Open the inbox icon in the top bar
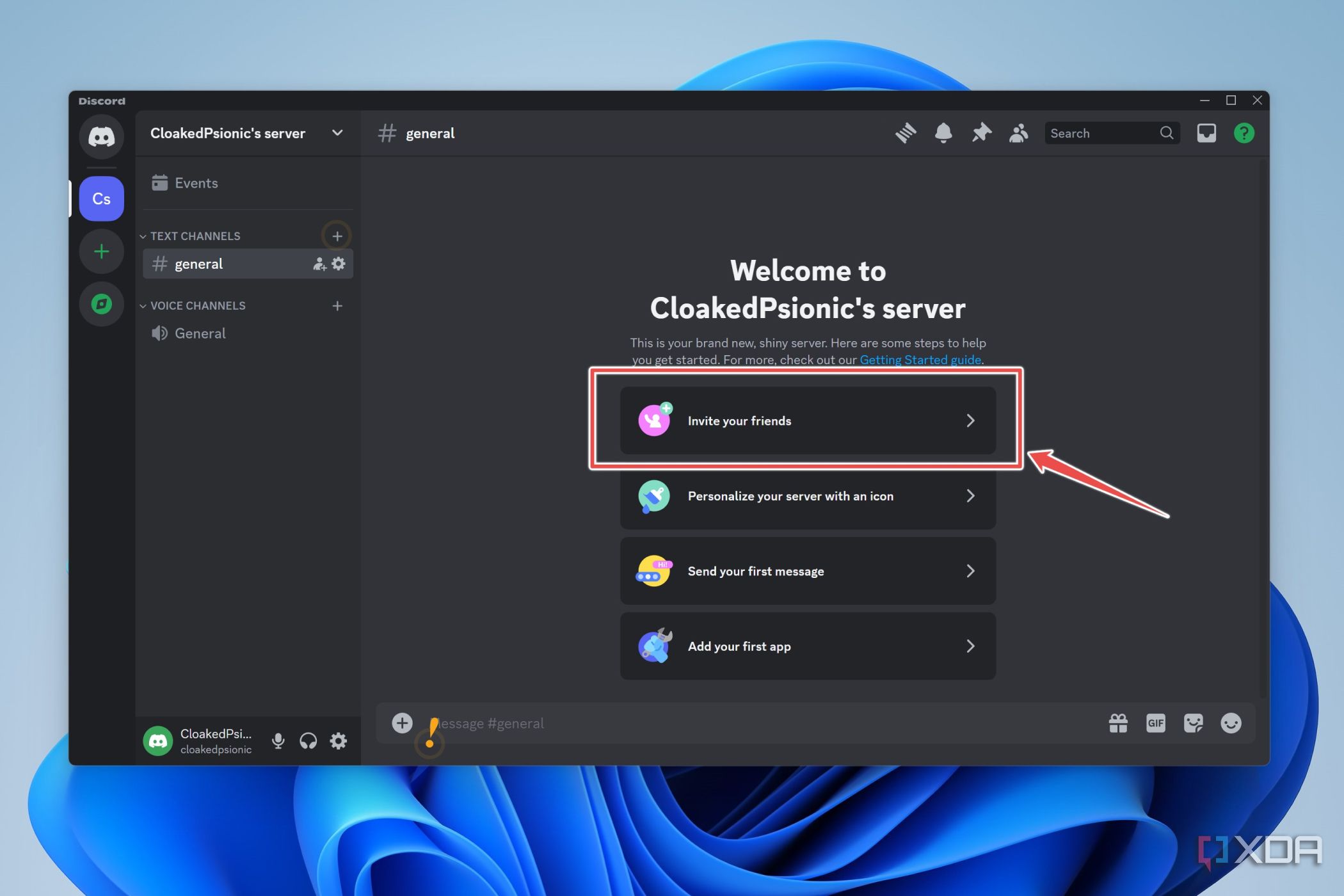Screen dimensions: 1344x896 [1206, 132]
